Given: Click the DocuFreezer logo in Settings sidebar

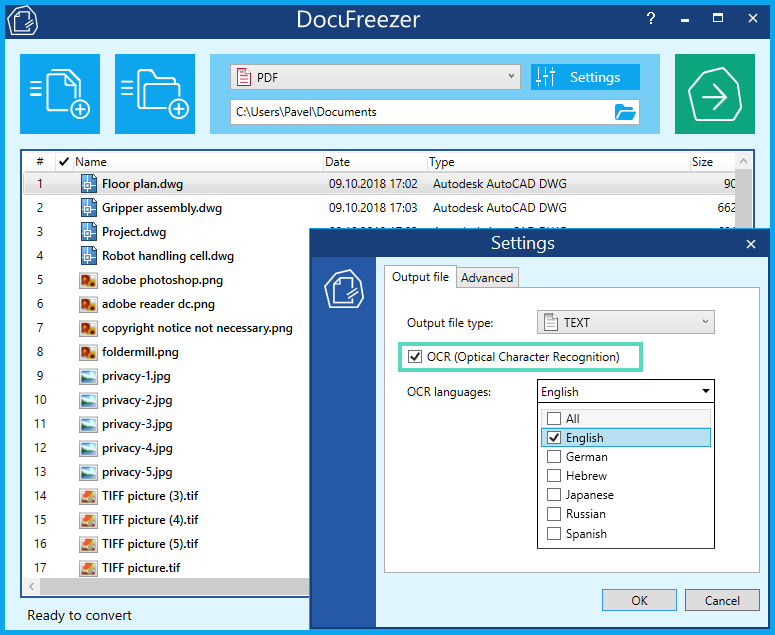Looking at the screenshot, I should (x=344, y=289).
